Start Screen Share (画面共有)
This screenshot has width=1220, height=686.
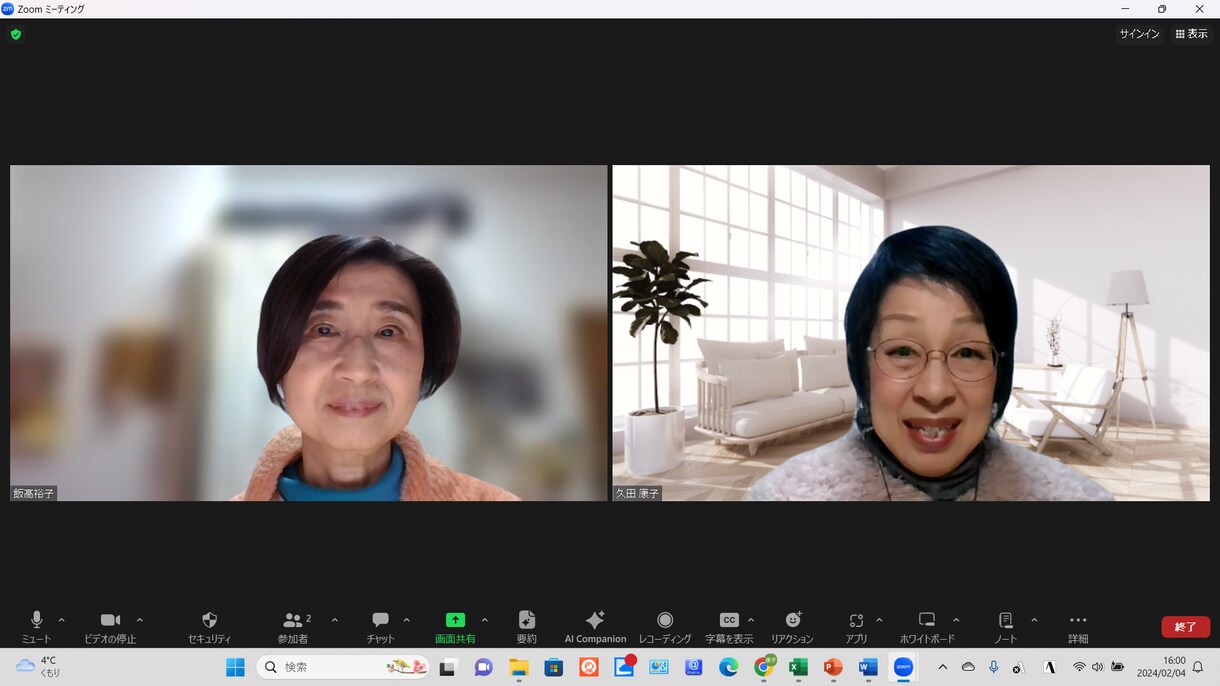pyautogui.click(x=455, y=627)
